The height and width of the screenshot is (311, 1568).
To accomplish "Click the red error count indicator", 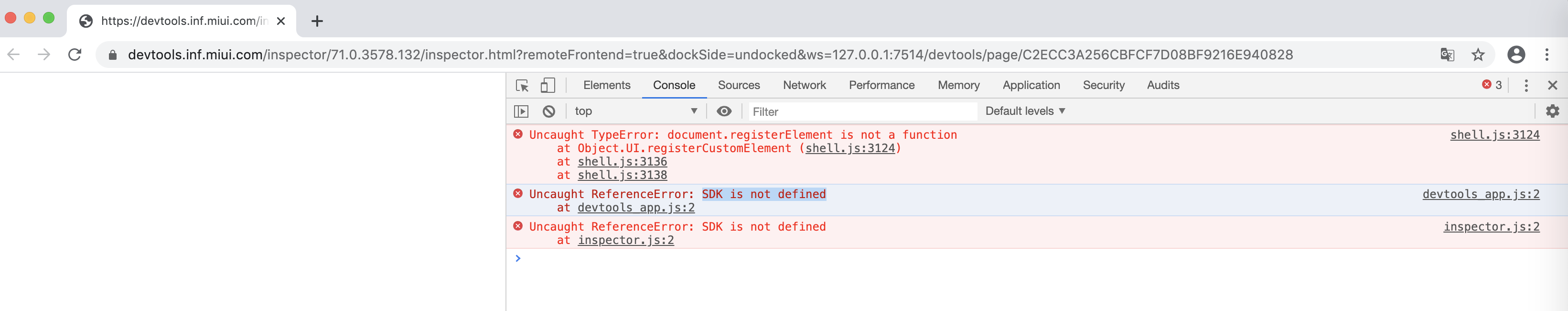I will [1492, 85].
